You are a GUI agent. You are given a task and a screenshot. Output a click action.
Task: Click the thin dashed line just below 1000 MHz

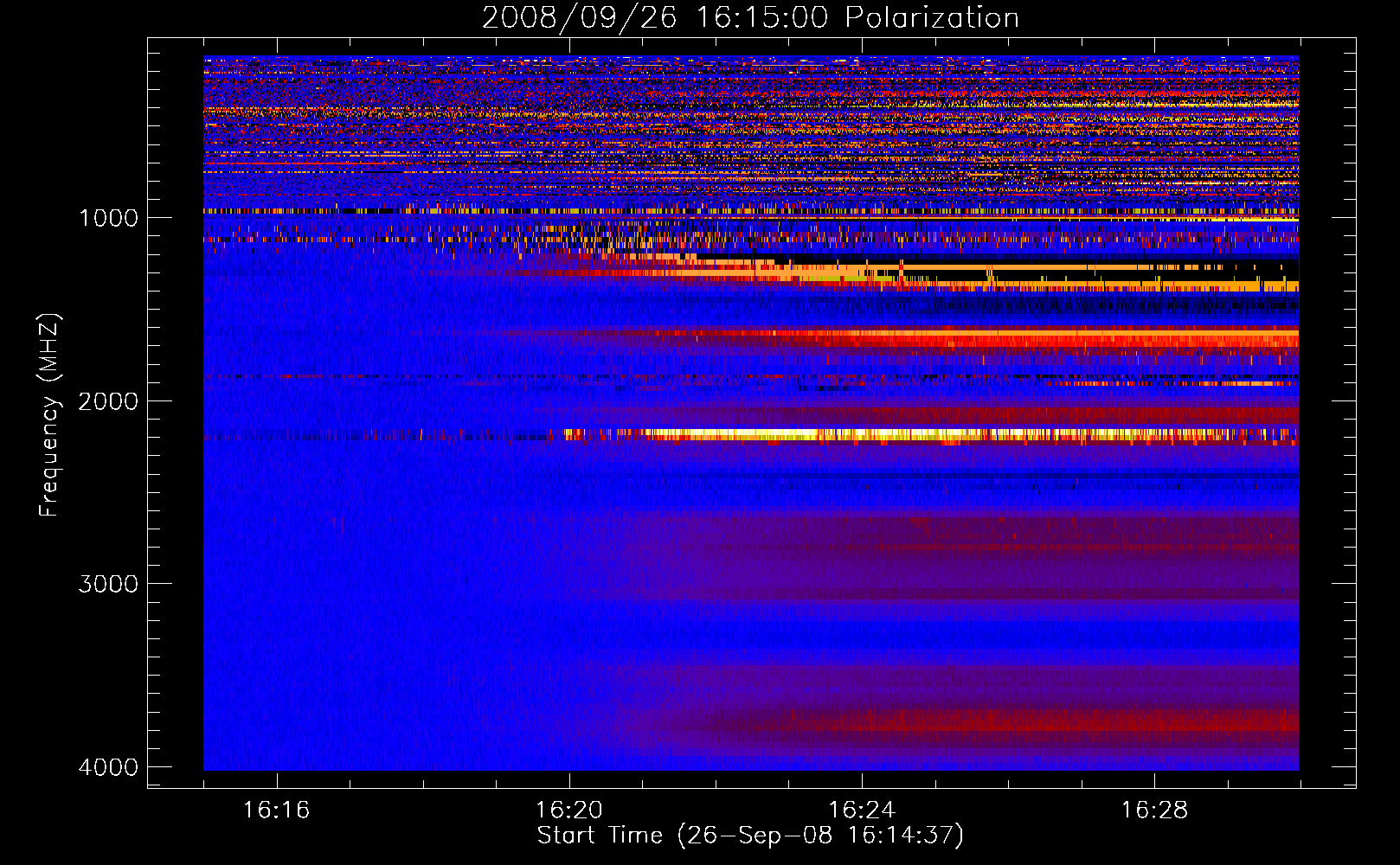(606, 210)
